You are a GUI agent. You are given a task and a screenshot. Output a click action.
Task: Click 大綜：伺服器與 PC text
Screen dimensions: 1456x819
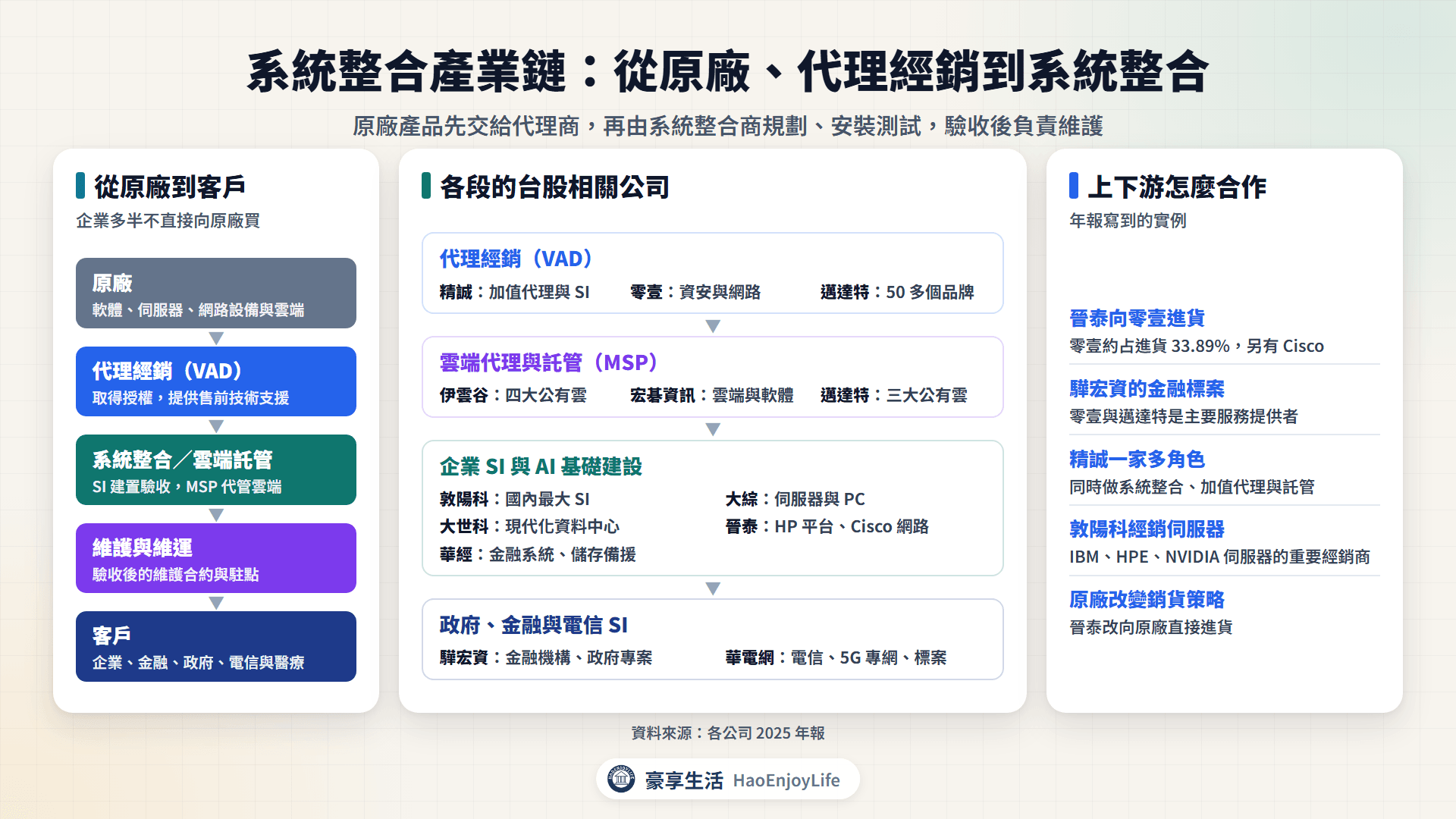tap(795, 499)
